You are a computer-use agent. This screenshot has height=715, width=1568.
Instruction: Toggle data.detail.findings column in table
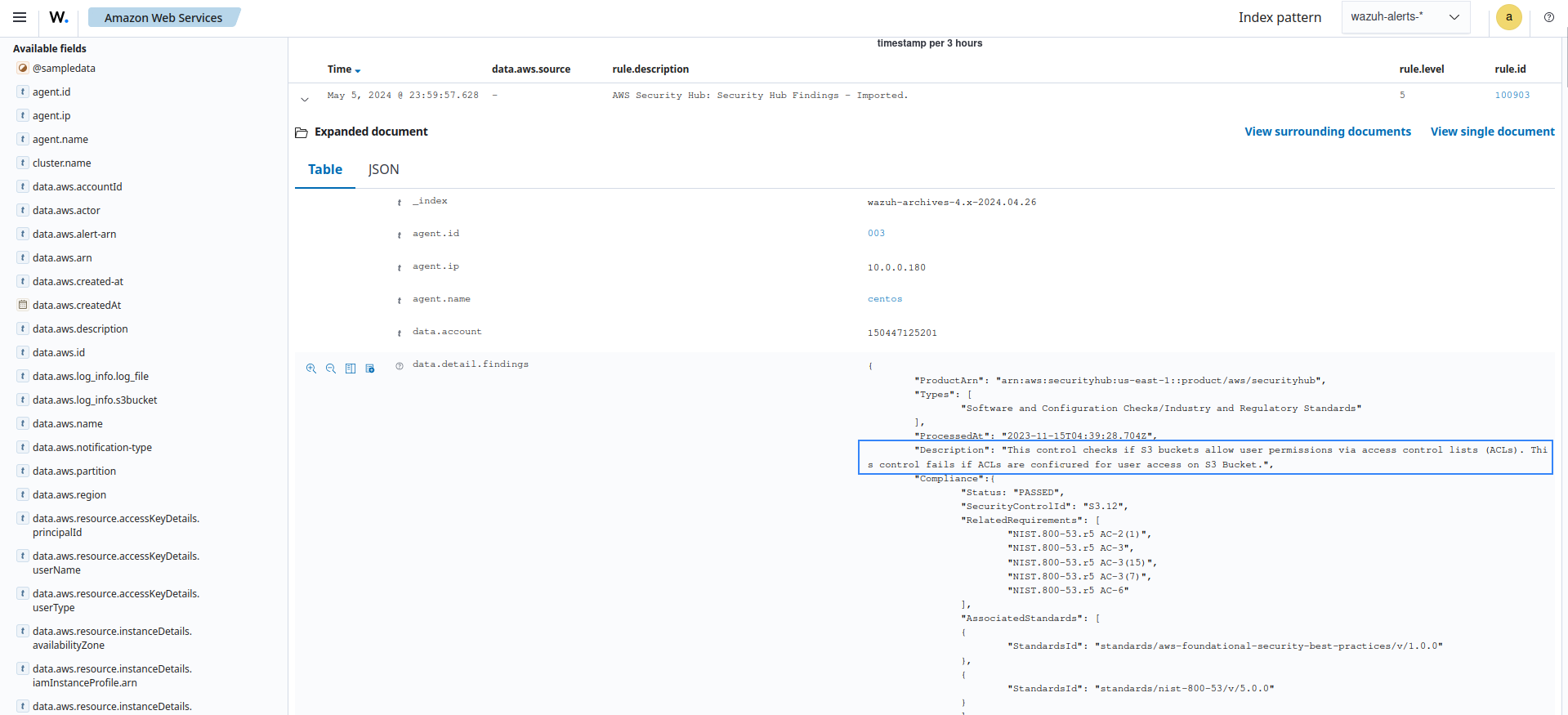351,369
